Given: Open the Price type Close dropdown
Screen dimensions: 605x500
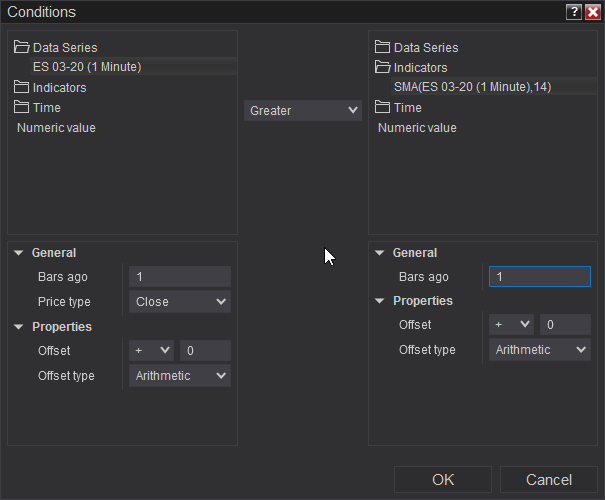Looking at the screenshot, I should 180,301.
